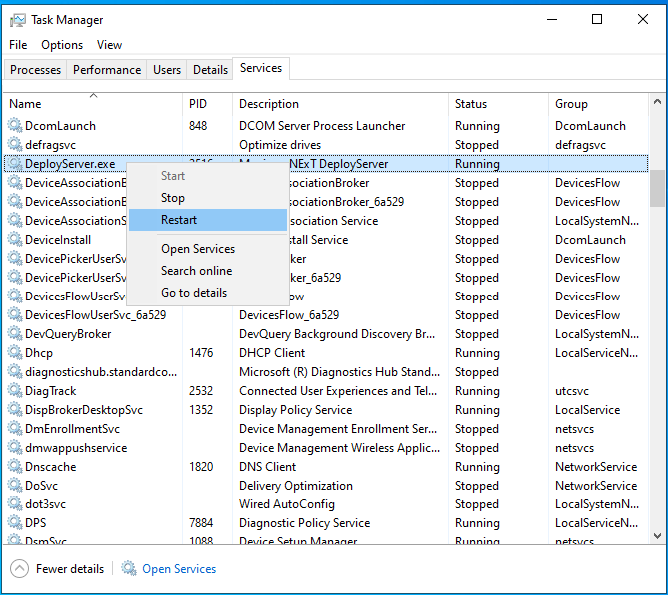Click the gear icon next to defragsvc
The image size is (668, 595).
(x=15, y=144)
